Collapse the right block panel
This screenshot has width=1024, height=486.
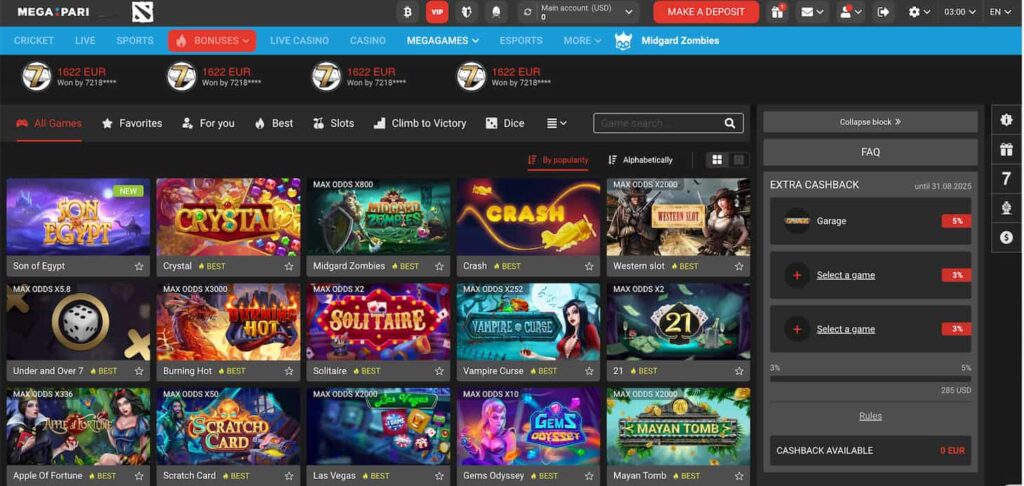click(871, 122)
